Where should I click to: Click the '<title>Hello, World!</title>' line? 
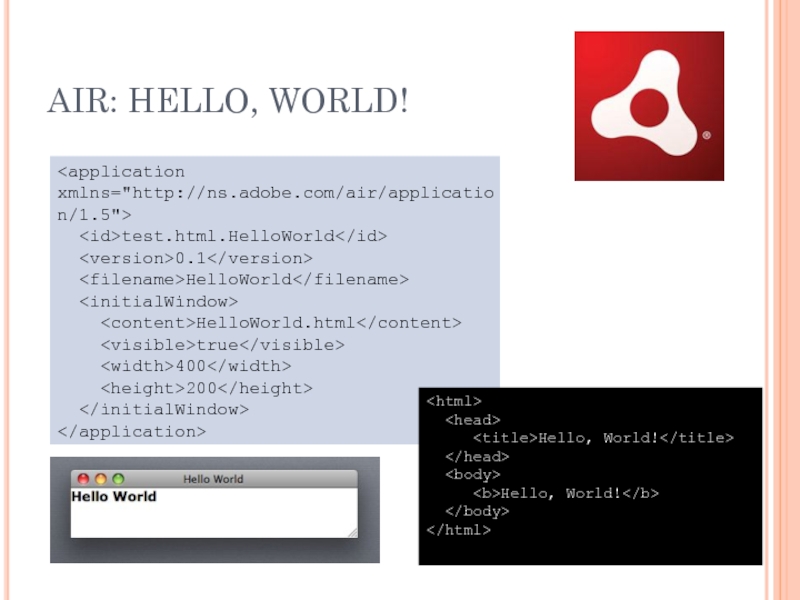(603, 438)
